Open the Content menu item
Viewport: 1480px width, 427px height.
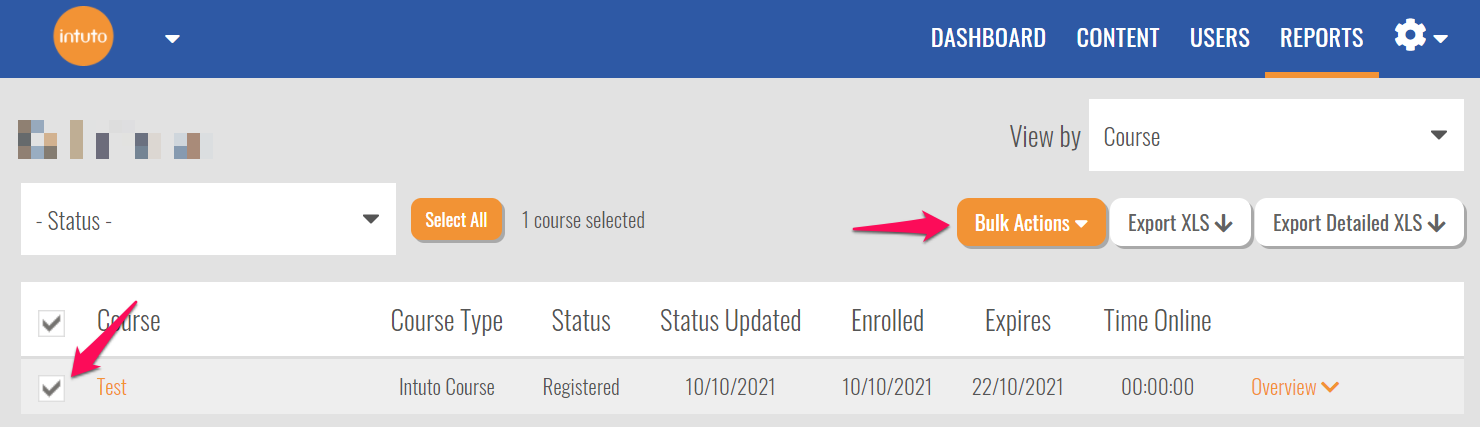coord(1117,38)
